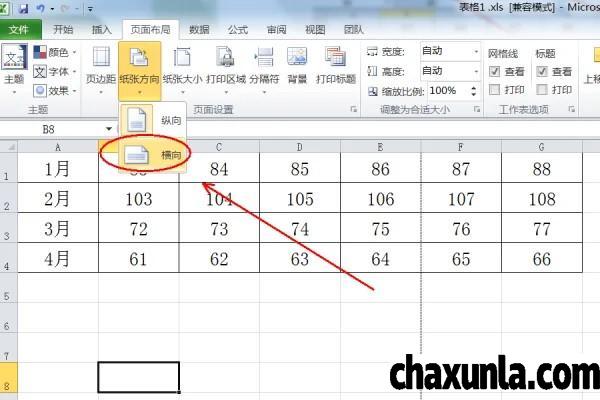Choose 横向 landscape orientation
The width and height of the screenshot is (600, 400).
(x=153, y=155)
